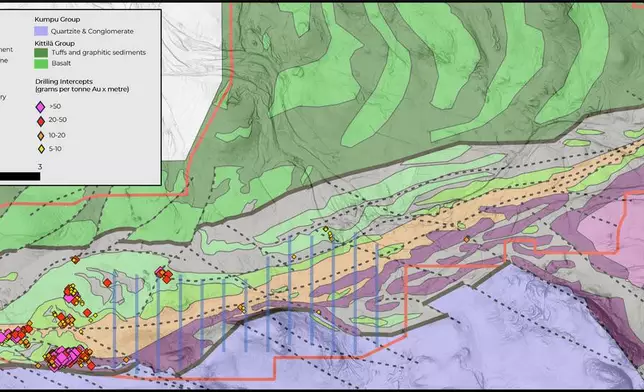Click the 'Kumpu Group' legend heading

57,19
